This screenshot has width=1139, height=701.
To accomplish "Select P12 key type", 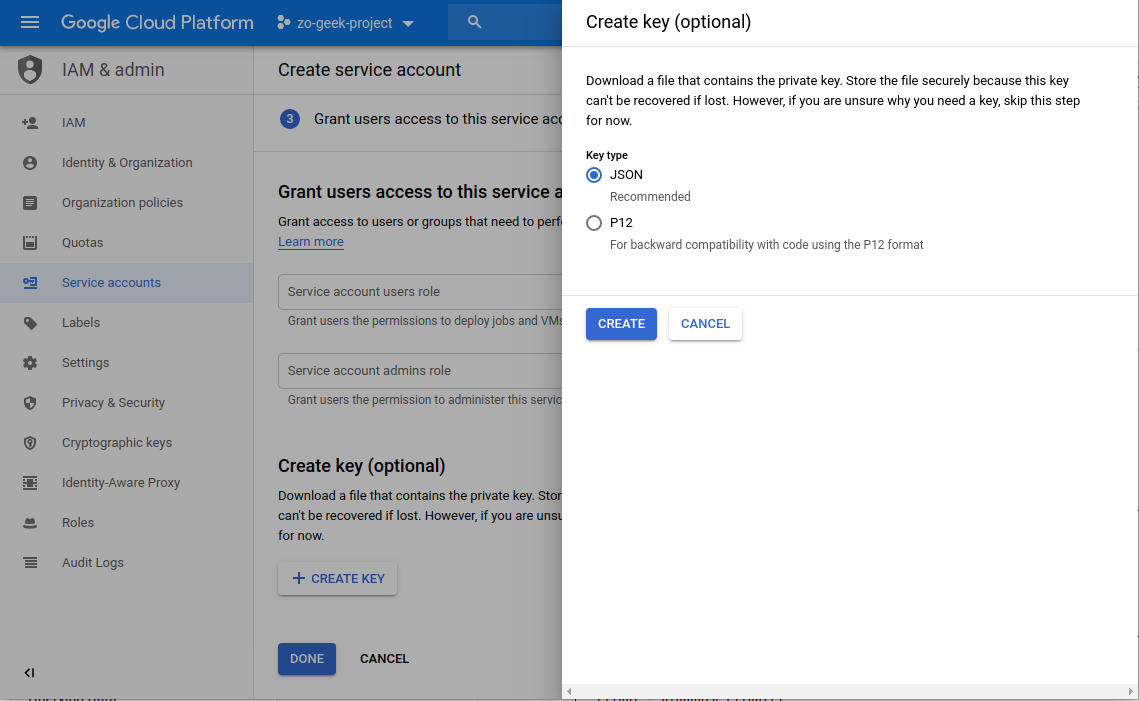I will point(594,223).
